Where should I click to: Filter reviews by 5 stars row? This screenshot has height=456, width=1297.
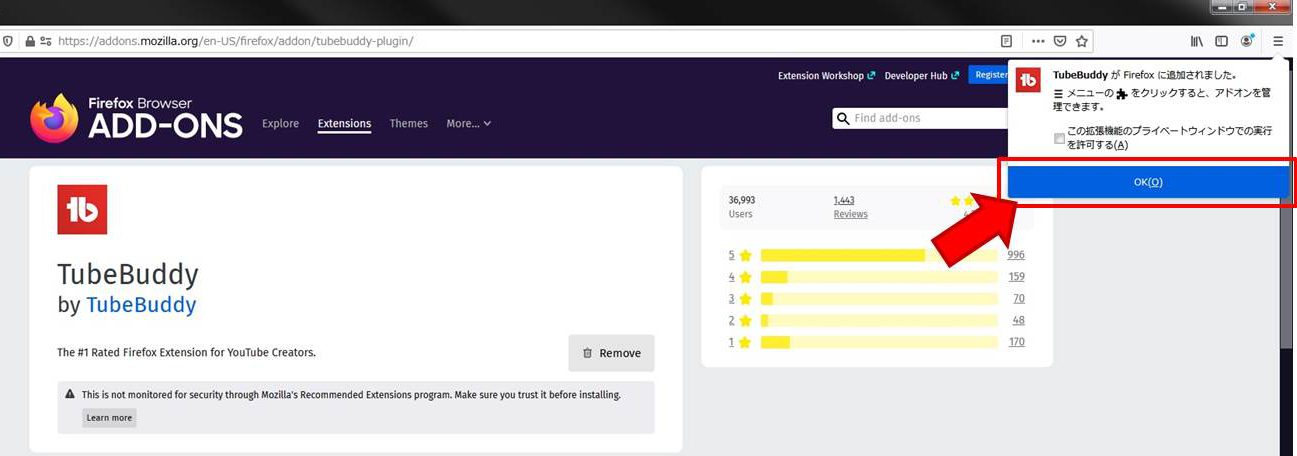pyautogui.click(x=877, y=255)
